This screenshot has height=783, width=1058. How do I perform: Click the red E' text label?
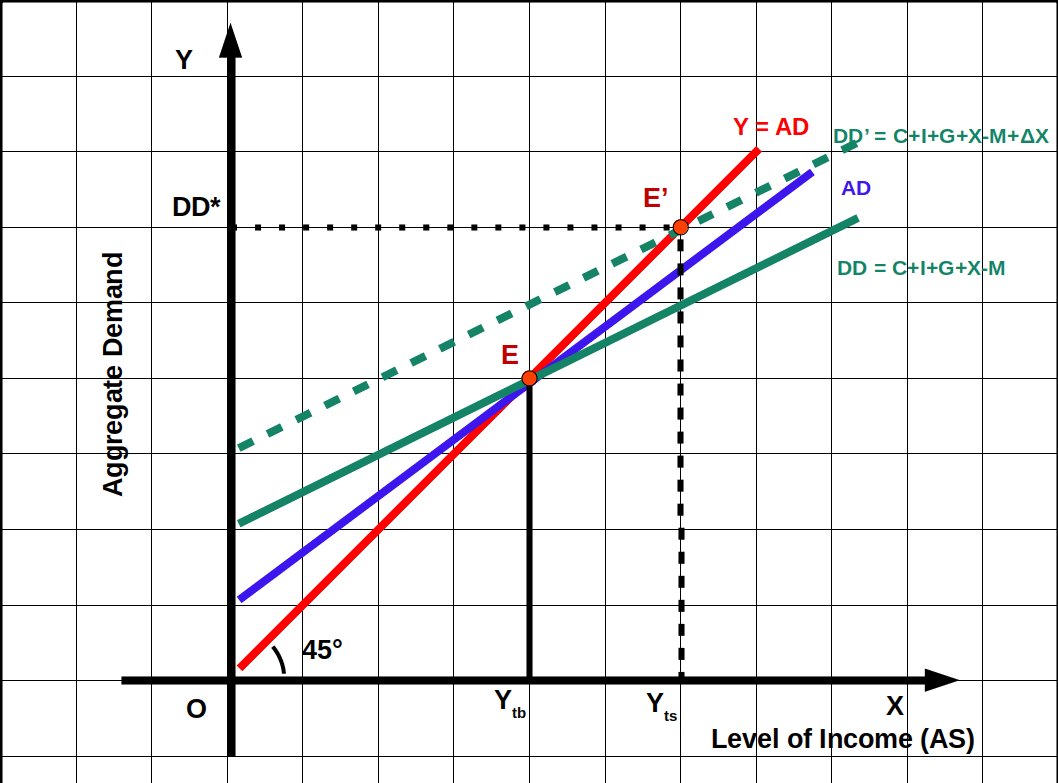656,198
